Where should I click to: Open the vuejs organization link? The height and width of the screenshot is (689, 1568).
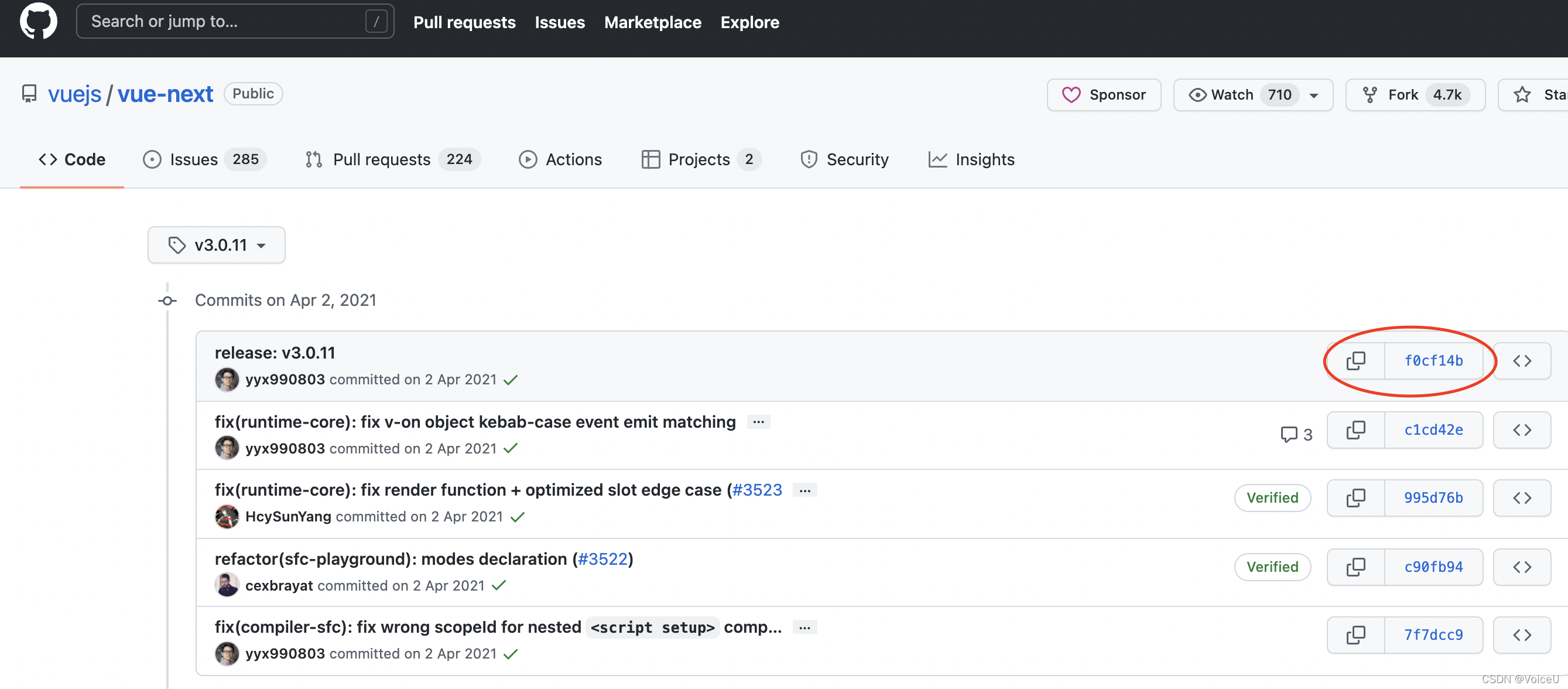tap(75, 94)
